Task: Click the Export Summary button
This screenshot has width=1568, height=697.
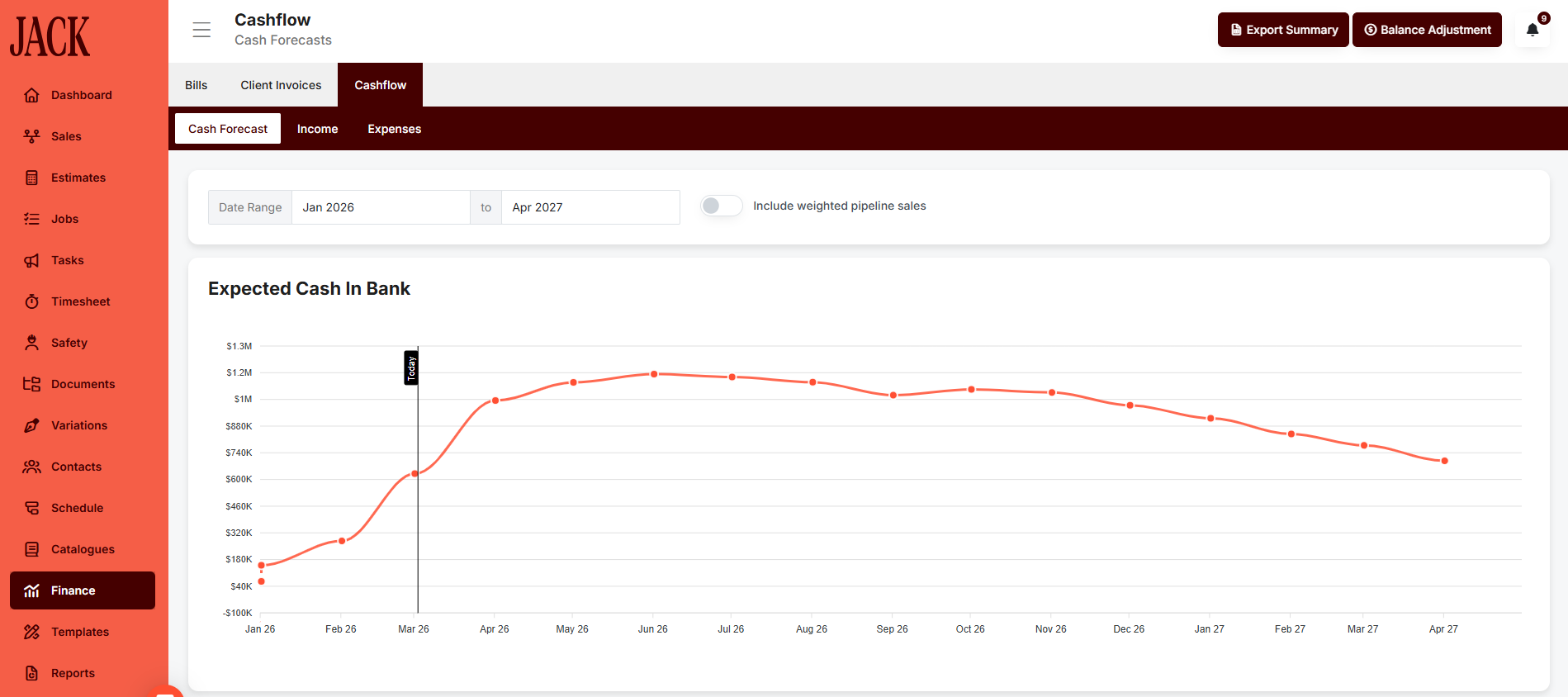Action: click(1283, 30)
